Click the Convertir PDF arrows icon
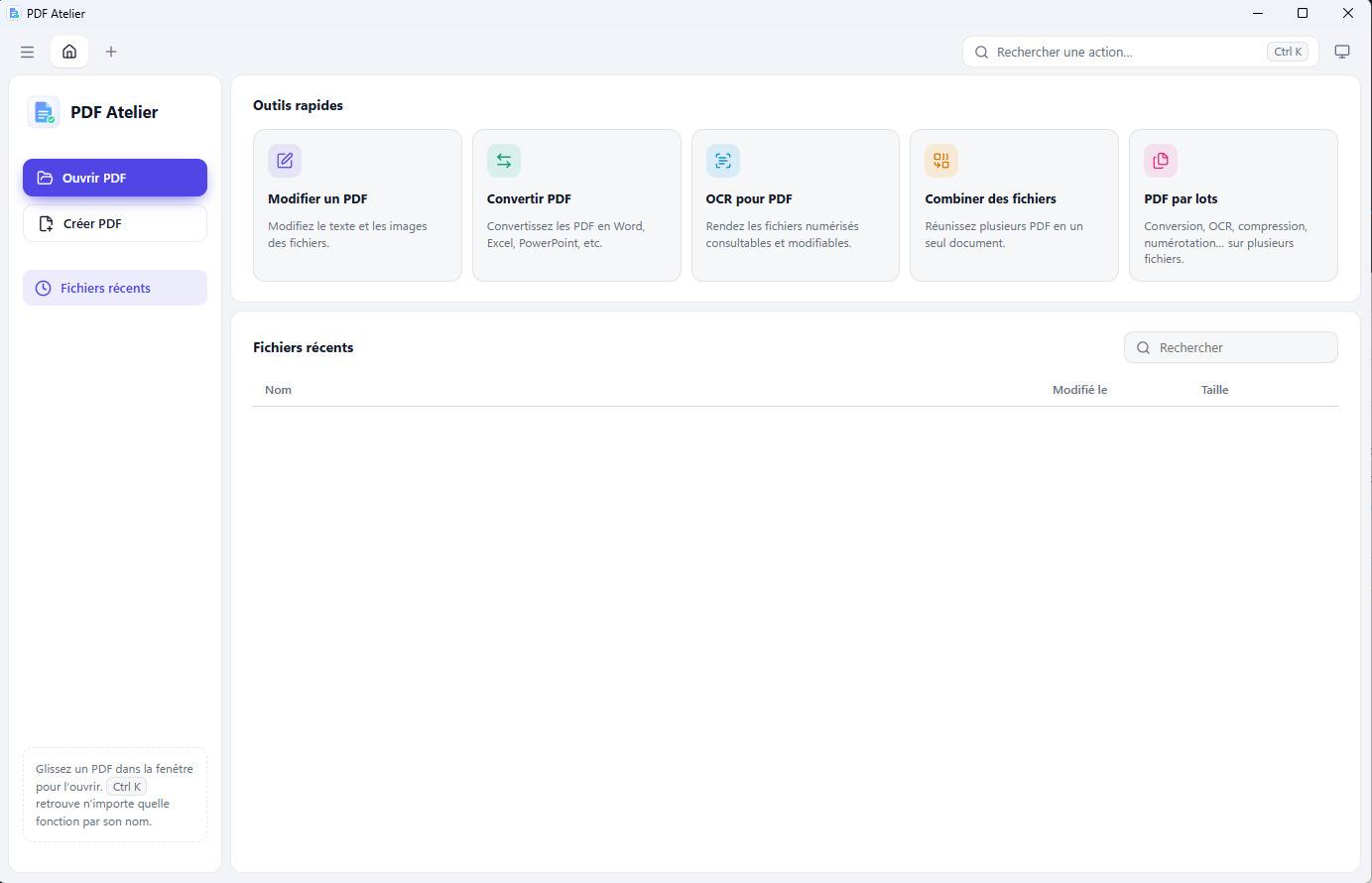The width and height of the screenshot is (1372, 883). click(504, 161)
